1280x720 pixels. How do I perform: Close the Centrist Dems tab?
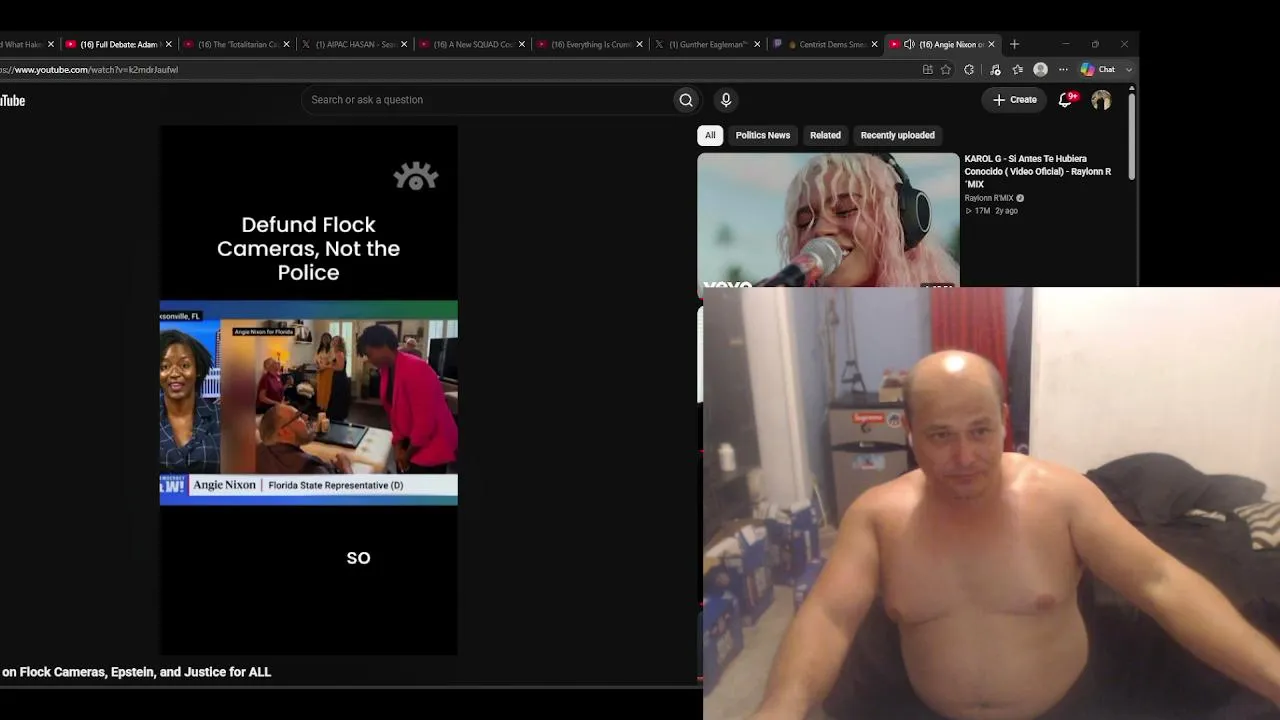click(875, 44)
